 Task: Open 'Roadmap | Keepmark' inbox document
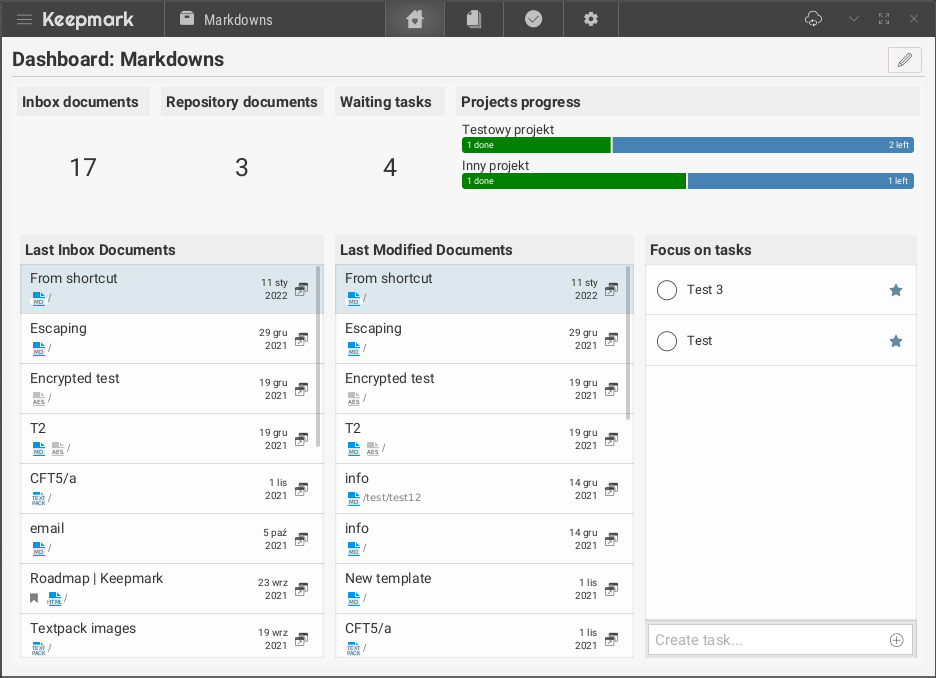pos(96,579)
